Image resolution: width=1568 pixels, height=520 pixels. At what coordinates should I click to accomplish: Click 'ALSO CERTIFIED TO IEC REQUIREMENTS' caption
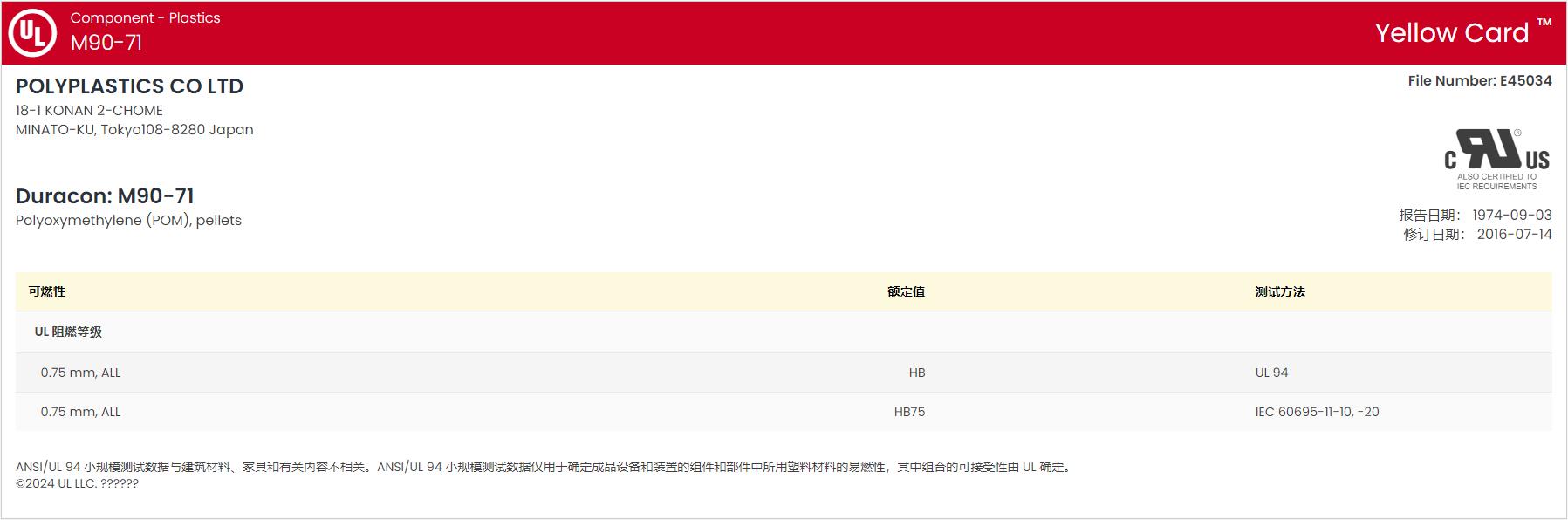tap(1496, 181)
